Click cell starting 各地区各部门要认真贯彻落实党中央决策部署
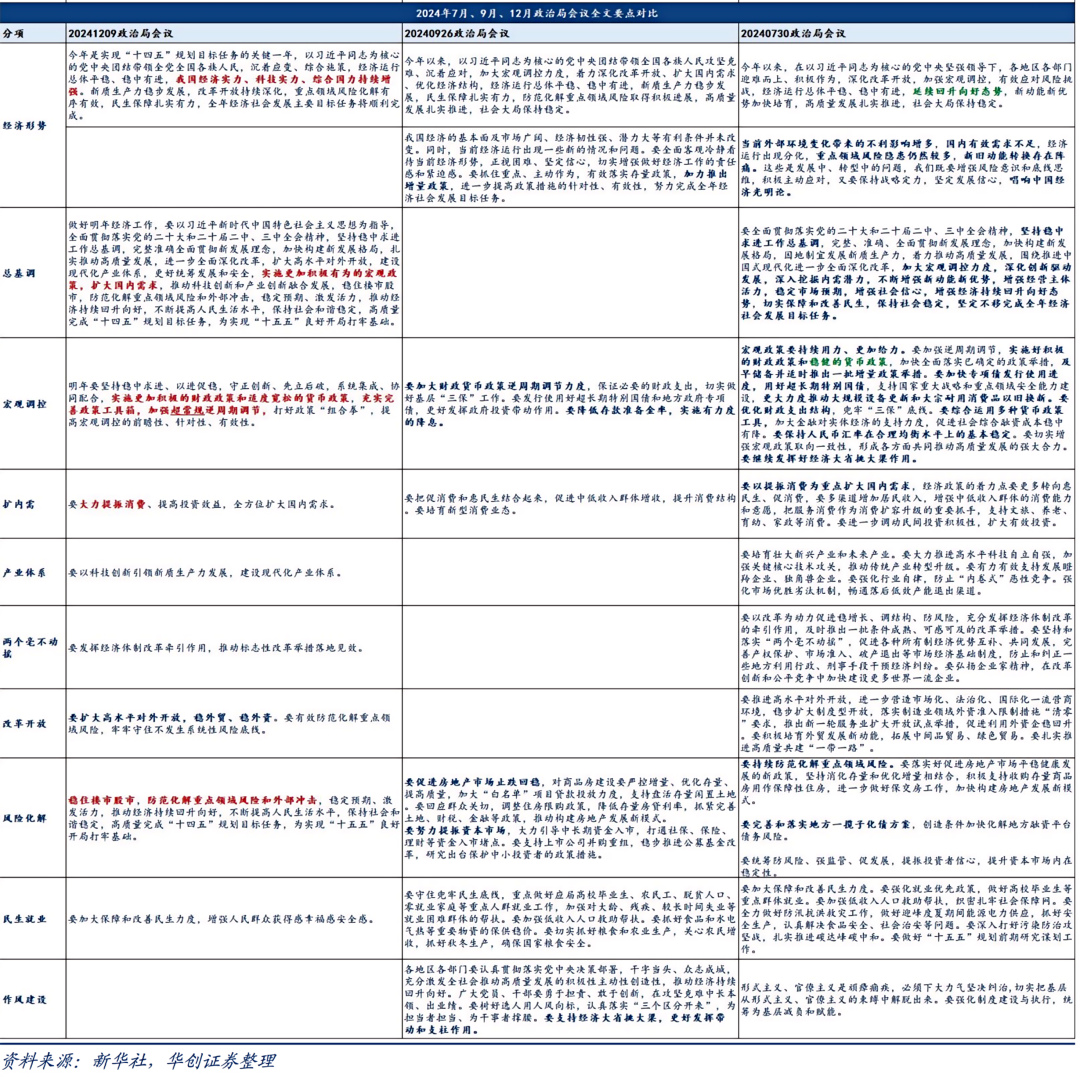This screenshot has width=1080, height=1077. tap(570, 999)
